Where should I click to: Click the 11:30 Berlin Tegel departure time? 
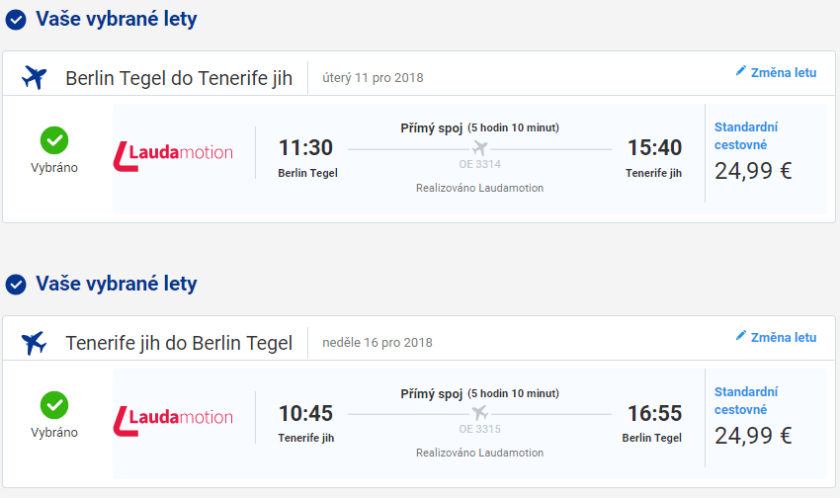point(306,148)
